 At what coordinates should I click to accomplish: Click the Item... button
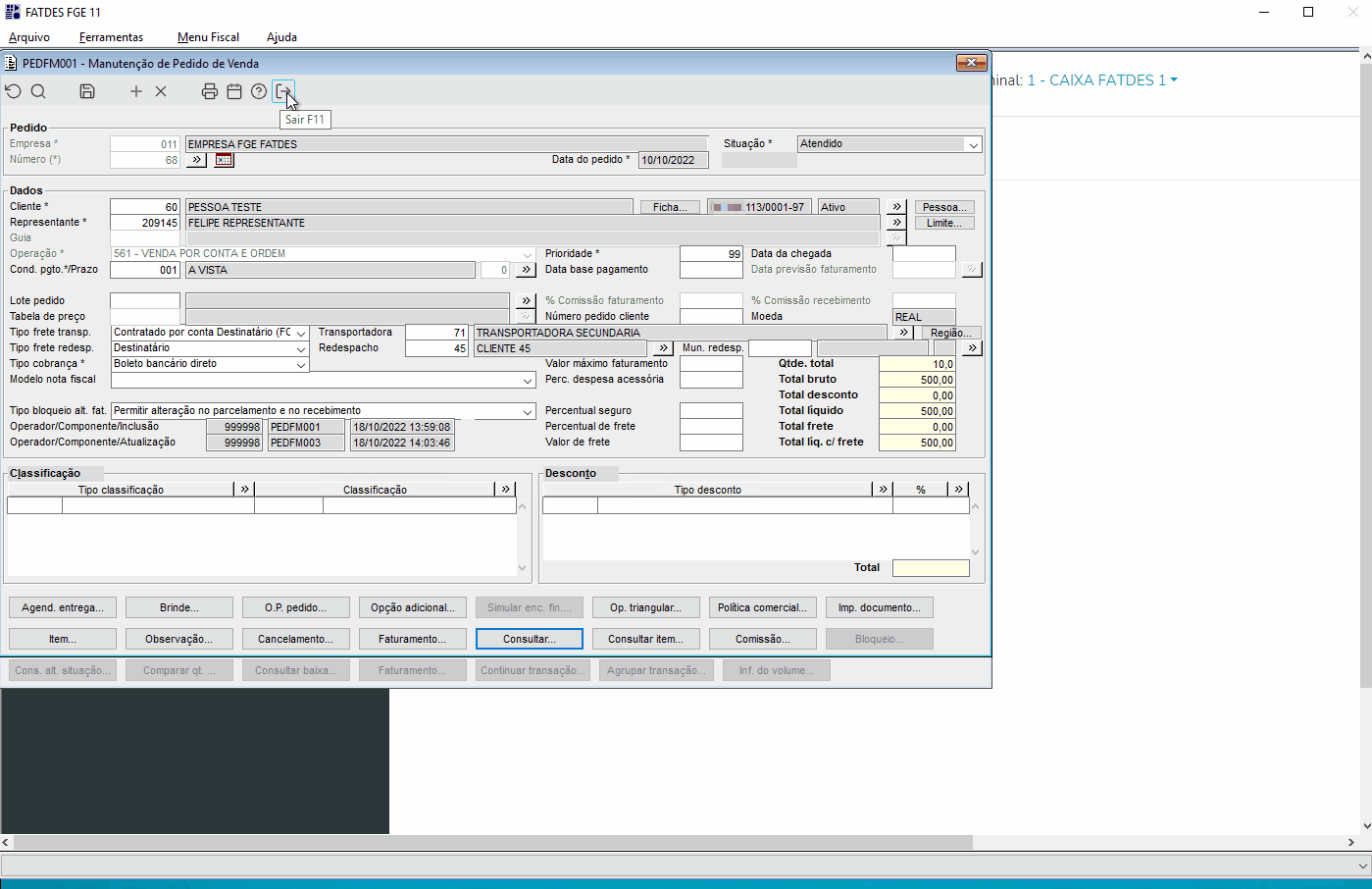coord(63,639)
